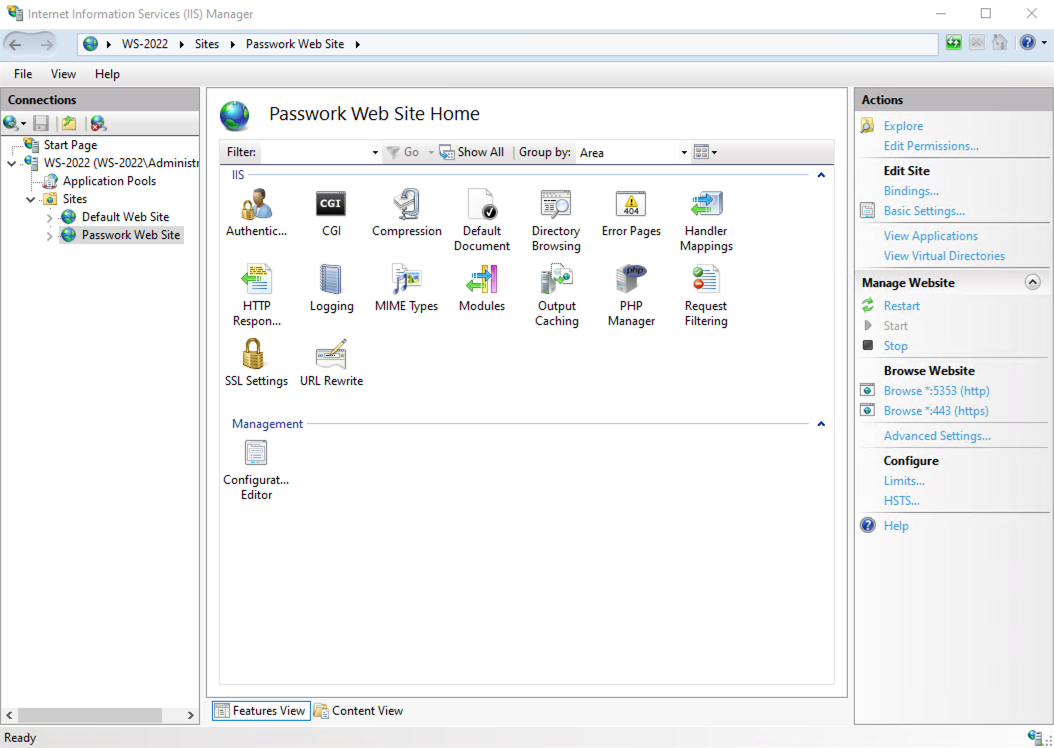This screenshot has height=748, width=1054.
Task: Restart the Passwork Web Site
Action: point(899,305)
